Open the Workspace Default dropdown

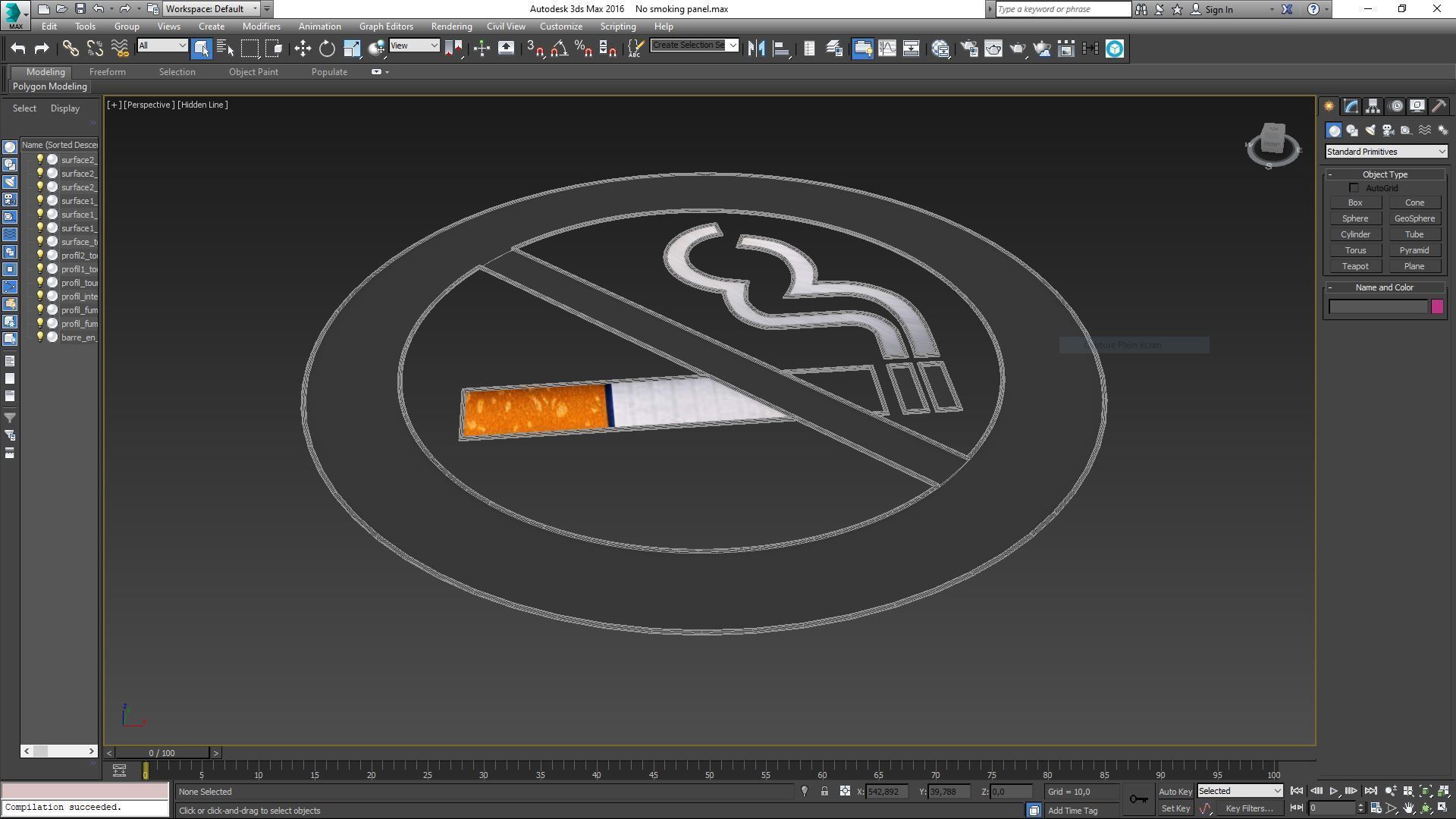coord(212,9)
